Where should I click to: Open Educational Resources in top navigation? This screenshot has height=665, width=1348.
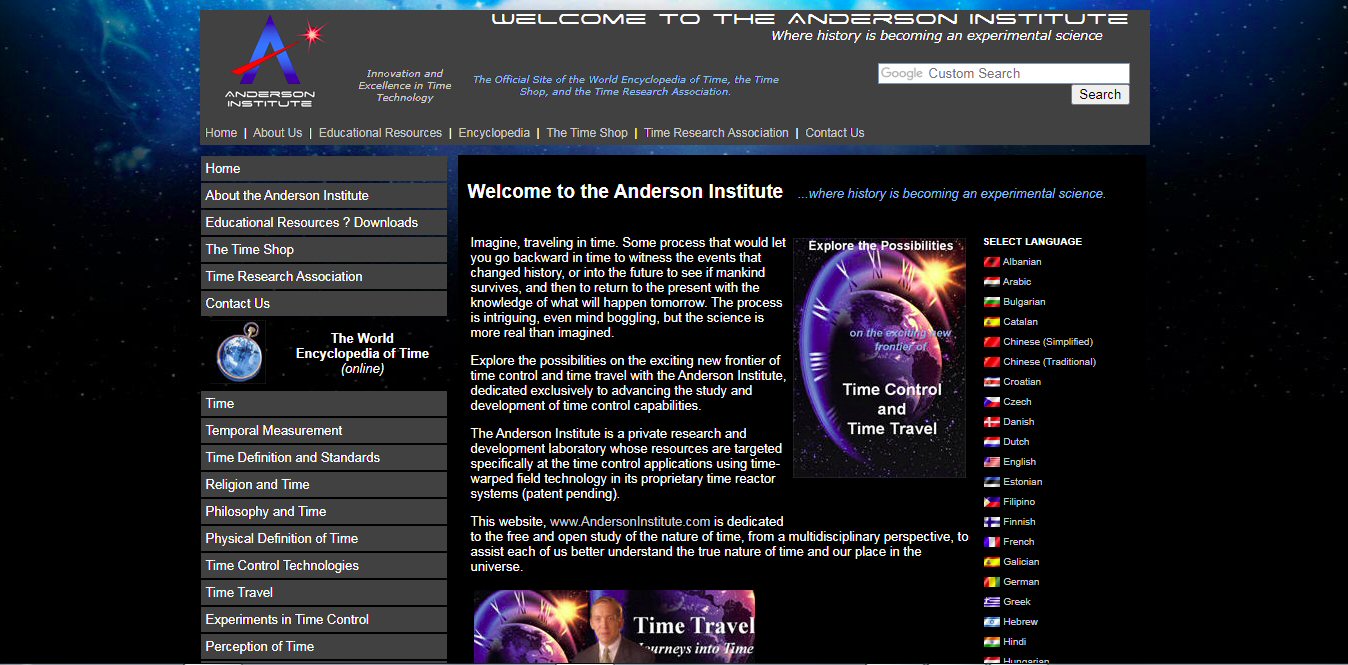(x=380, y=133)
